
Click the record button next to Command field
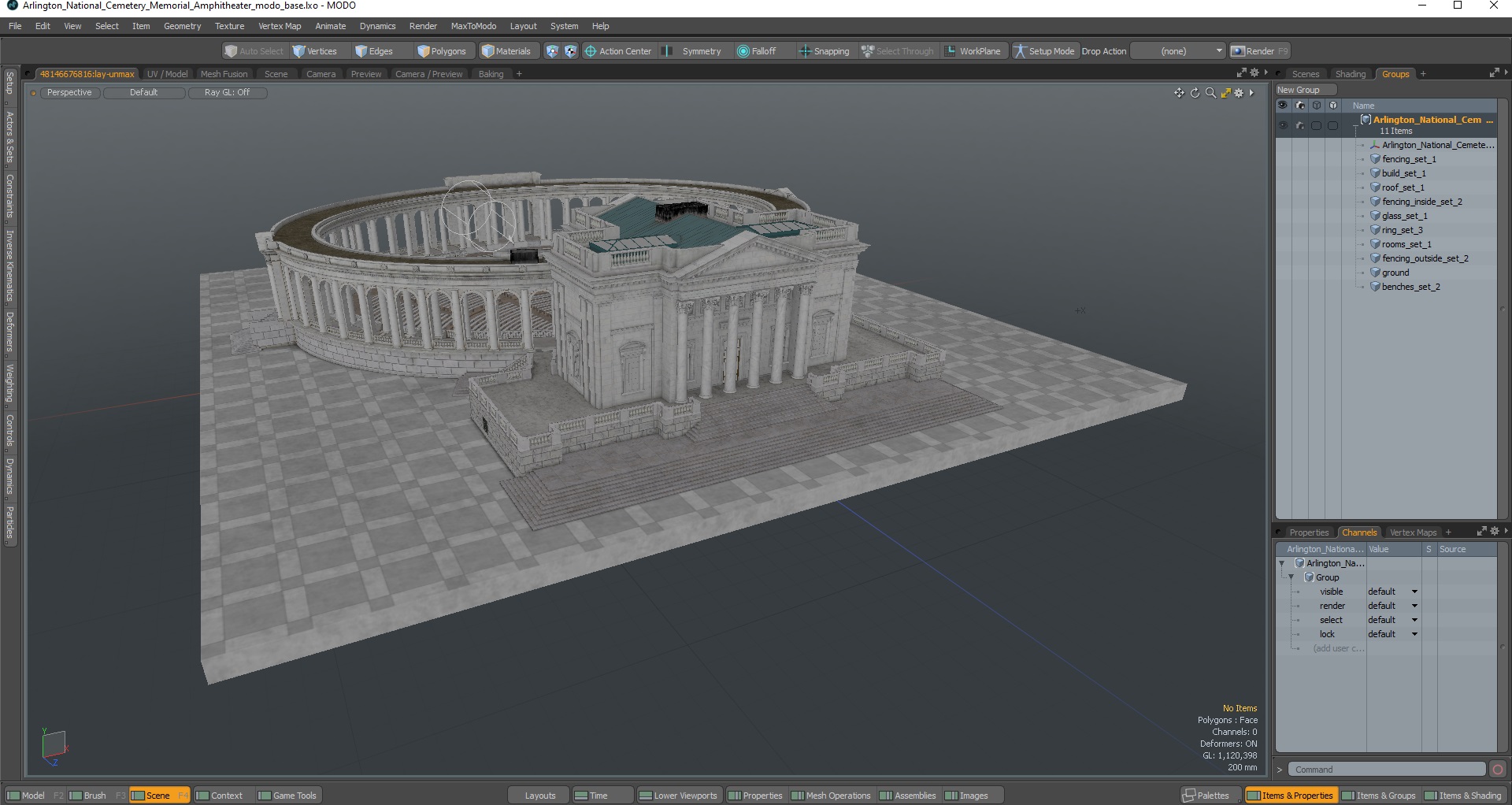coord(1498,770)
